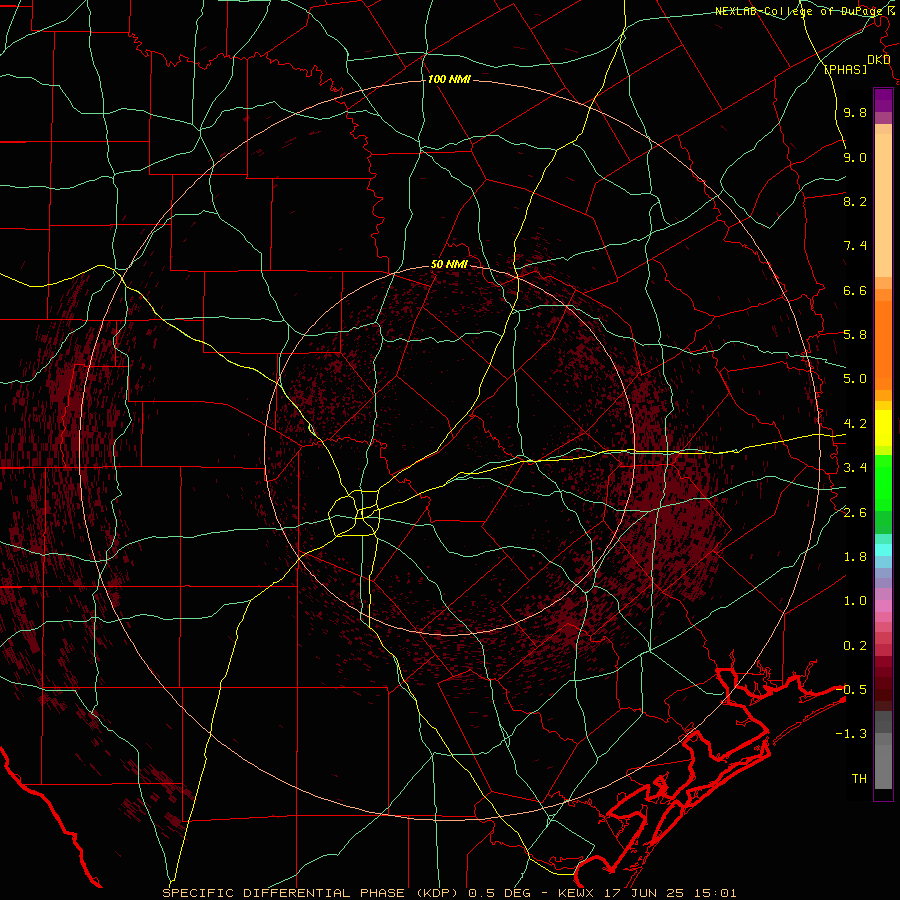Click the TH threshold label on the scale
Image resolution: width=900 pixels, height=900 pixels.
(859, 779)
